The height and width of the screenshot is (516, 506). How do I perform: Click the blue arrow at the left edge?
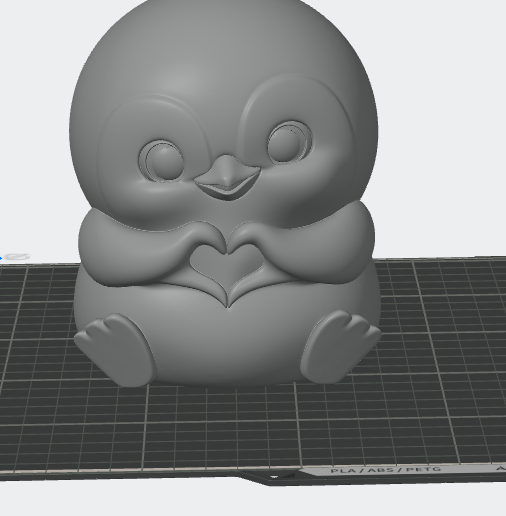(x=1, y=258)
